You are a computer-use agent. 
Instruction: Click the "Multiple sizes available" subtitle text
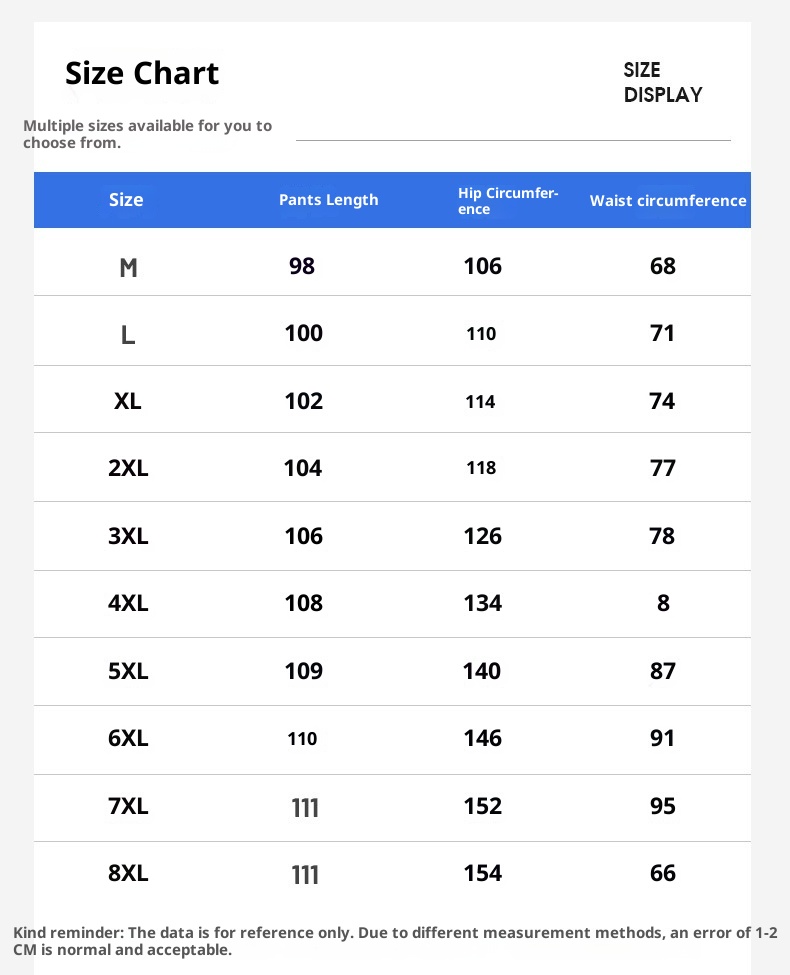tap(147, 134)
